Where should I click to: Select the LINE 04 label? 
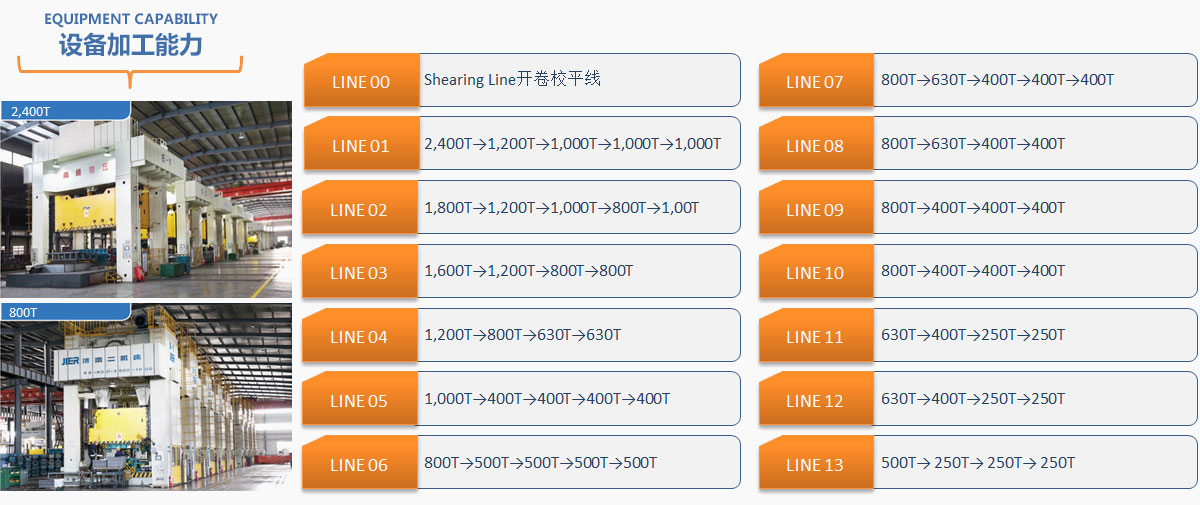(x=359, y=337)
